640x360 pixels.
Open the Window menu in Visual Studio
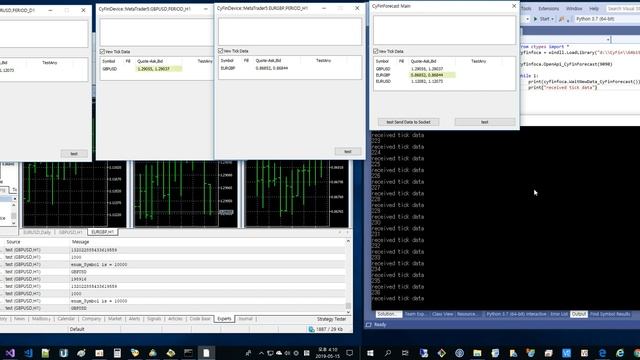(574, 9)
